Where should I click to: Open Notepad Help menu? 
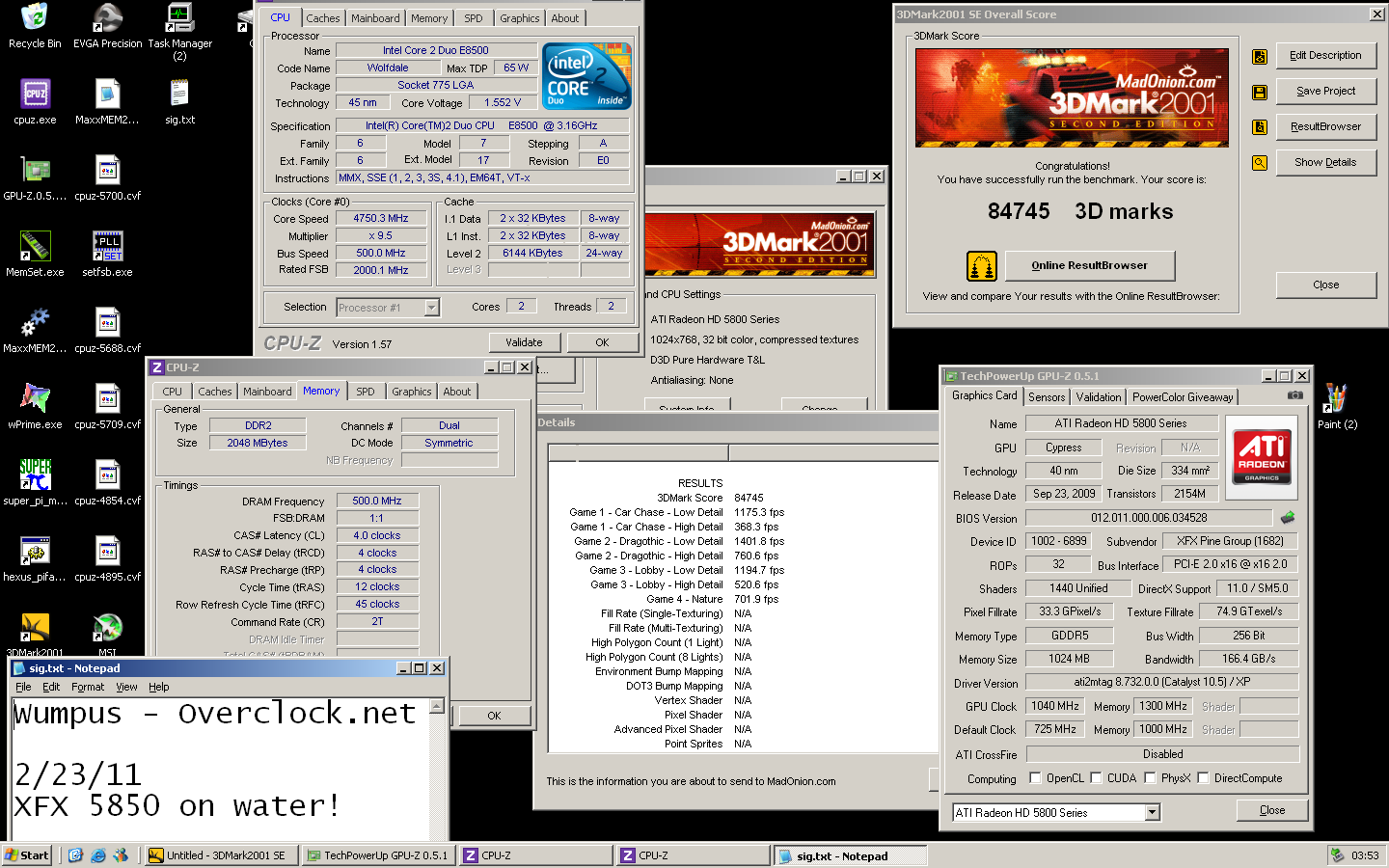point(159,687)
